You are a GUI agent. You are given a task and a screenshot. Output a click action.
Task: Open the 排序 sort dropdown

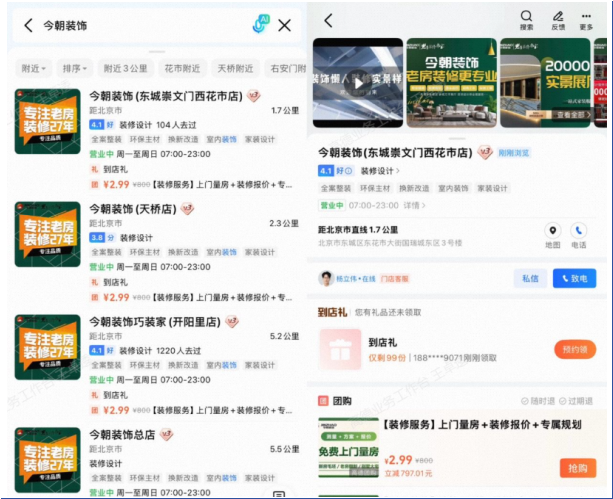click(x=74, y=69)
